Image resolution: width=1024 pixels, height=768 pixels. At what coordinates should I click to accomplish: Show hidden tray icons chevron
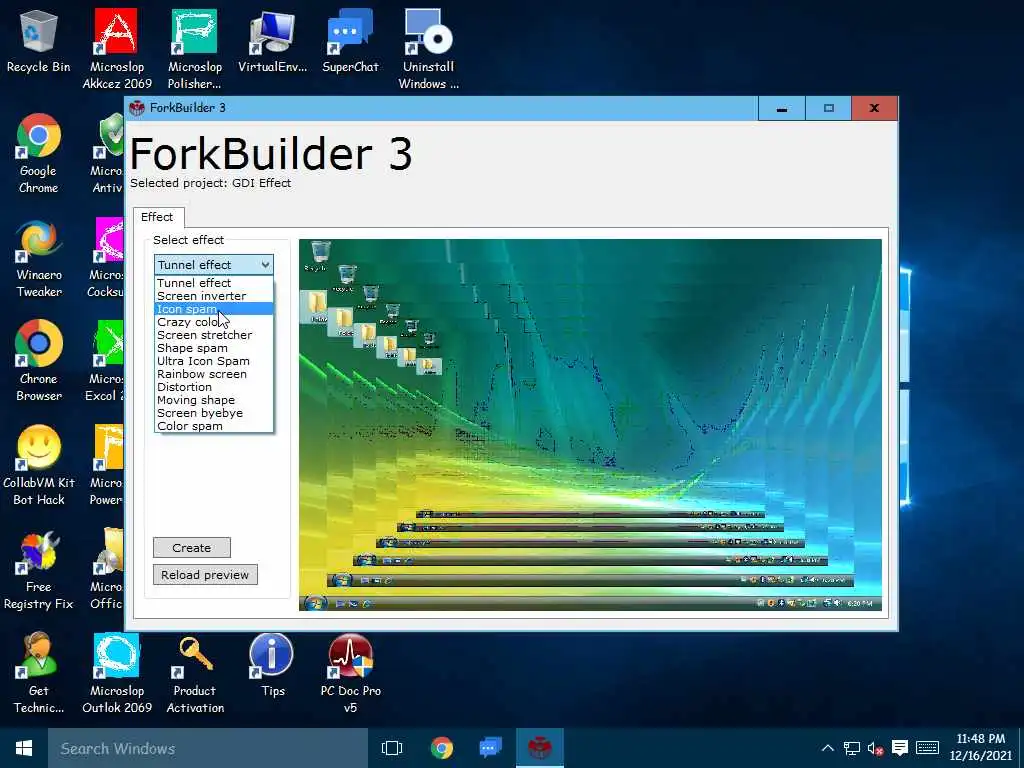tap(827, 748)
